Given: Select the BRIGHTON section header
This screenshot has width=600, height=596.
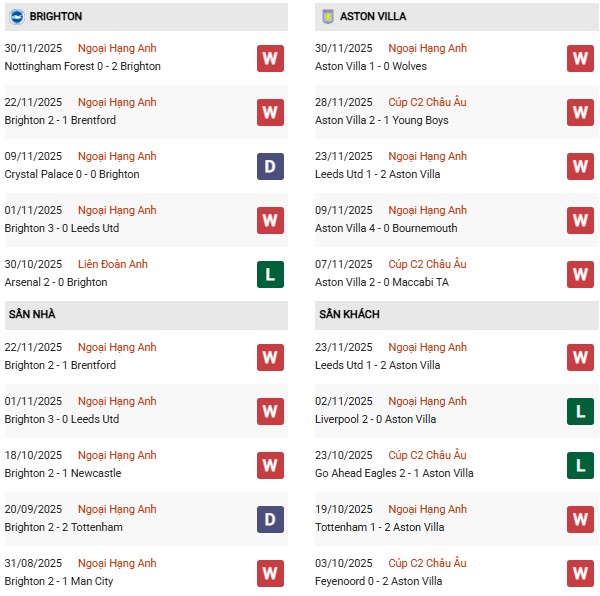Looking at the screenshot, I should point(56,16).
